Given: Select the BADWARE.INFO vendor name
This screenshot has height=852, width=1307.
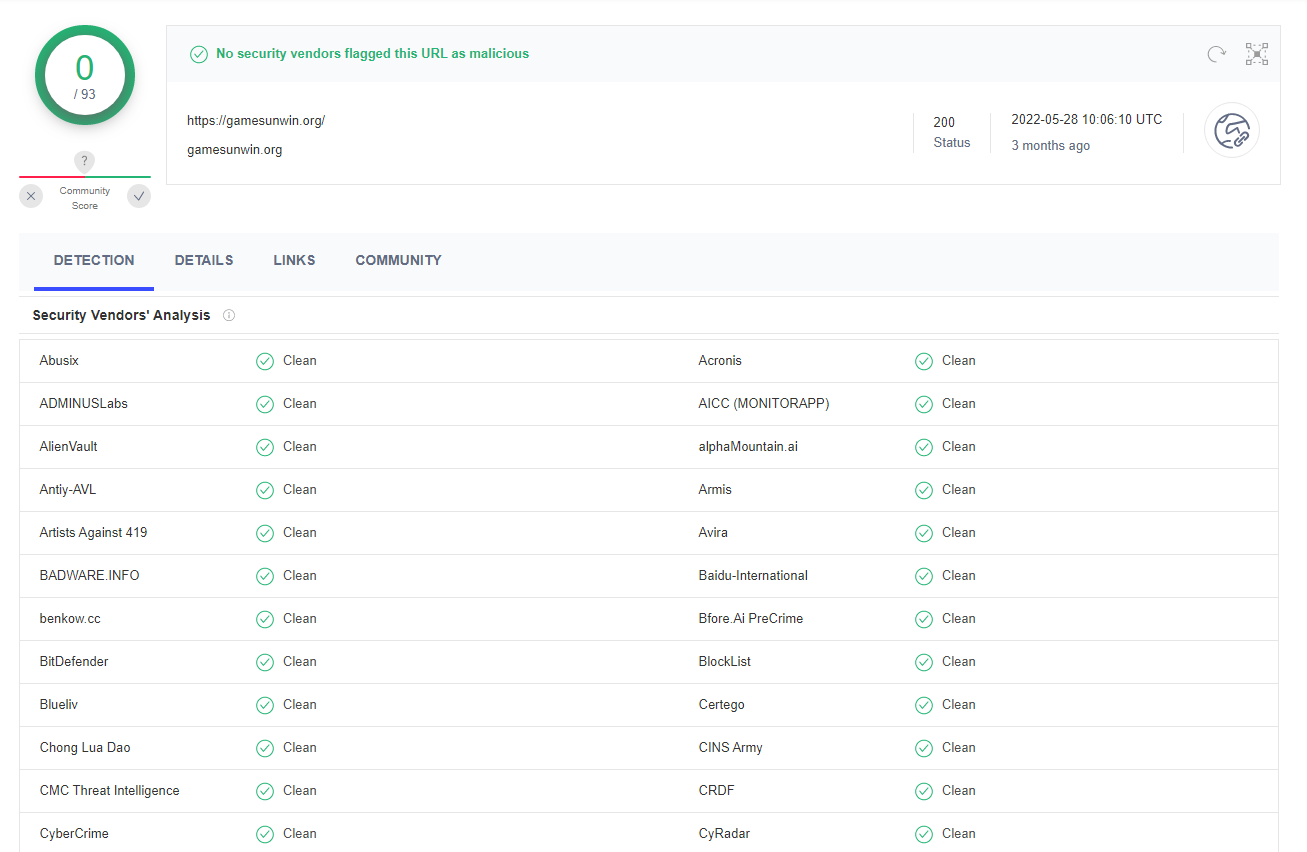Looking at the screenshot, I should (89, 576).
